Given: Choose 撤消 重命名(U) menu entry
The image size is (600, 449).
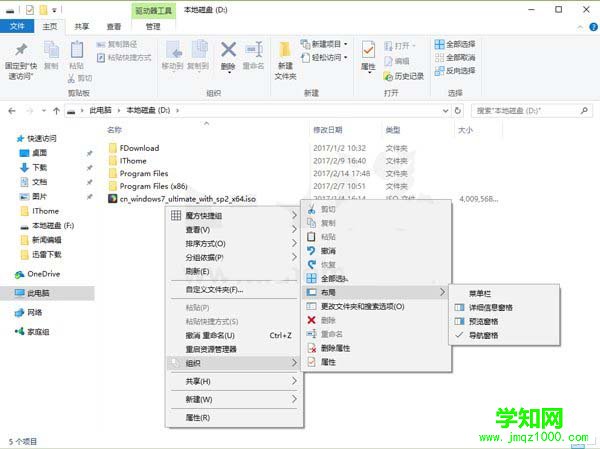Looking at the screenshot, I should click(x=233, y=335).
